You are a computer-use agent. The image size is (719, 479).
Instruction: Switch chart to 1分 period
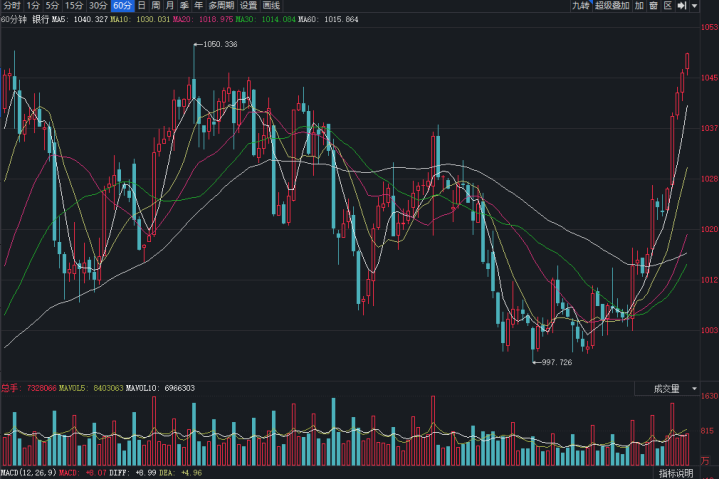tap(33, 6)
